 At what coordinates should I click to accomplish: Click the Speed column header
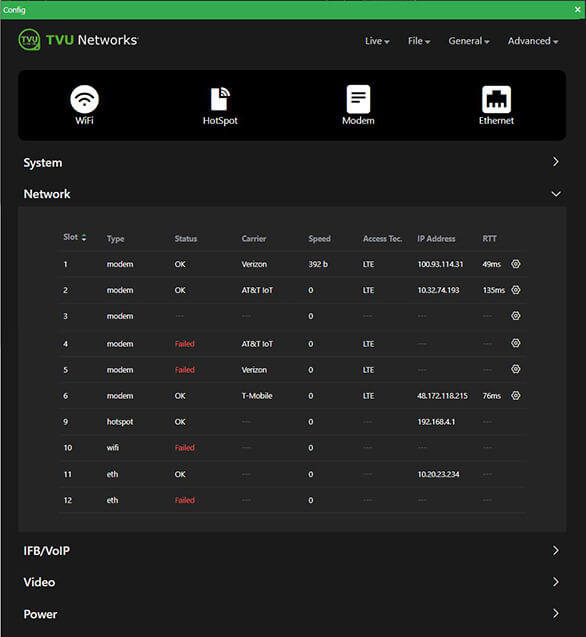coord(319,238)
